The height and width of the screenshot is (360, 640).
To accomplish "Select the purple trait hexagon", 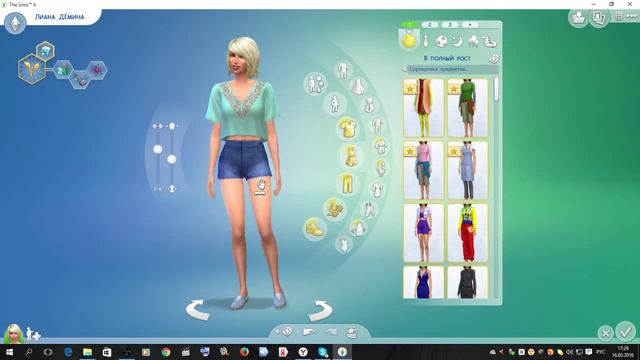I will tap(97, 71).
